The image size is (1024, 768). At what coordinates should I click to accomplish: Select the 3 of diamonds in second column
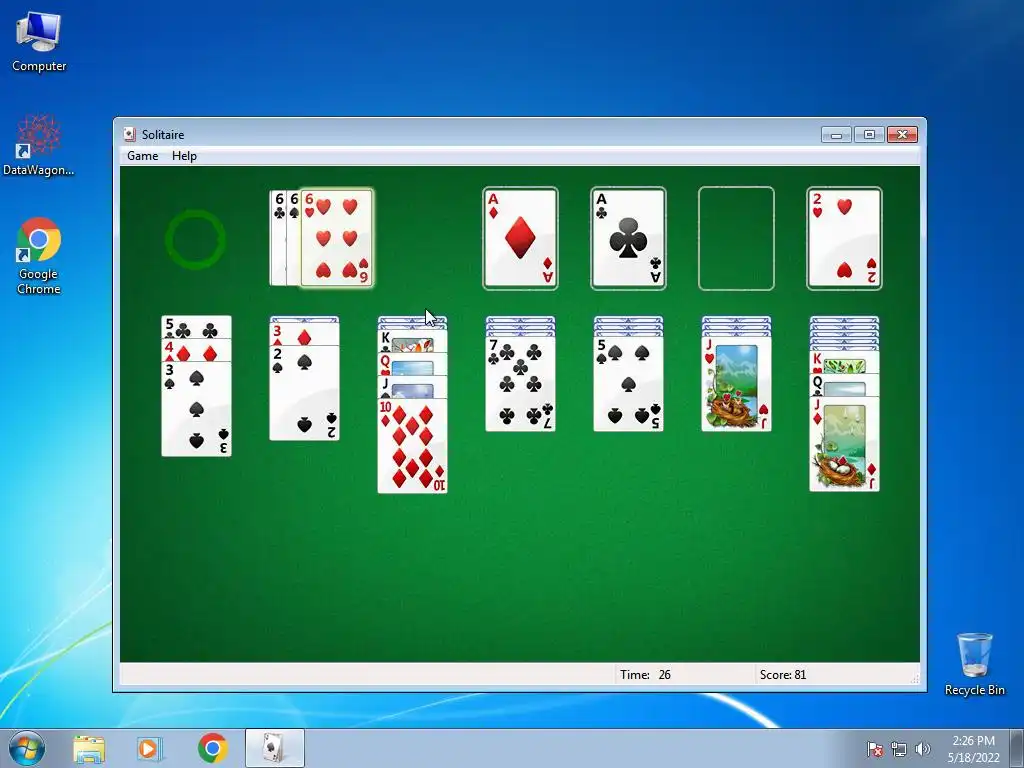304,334
